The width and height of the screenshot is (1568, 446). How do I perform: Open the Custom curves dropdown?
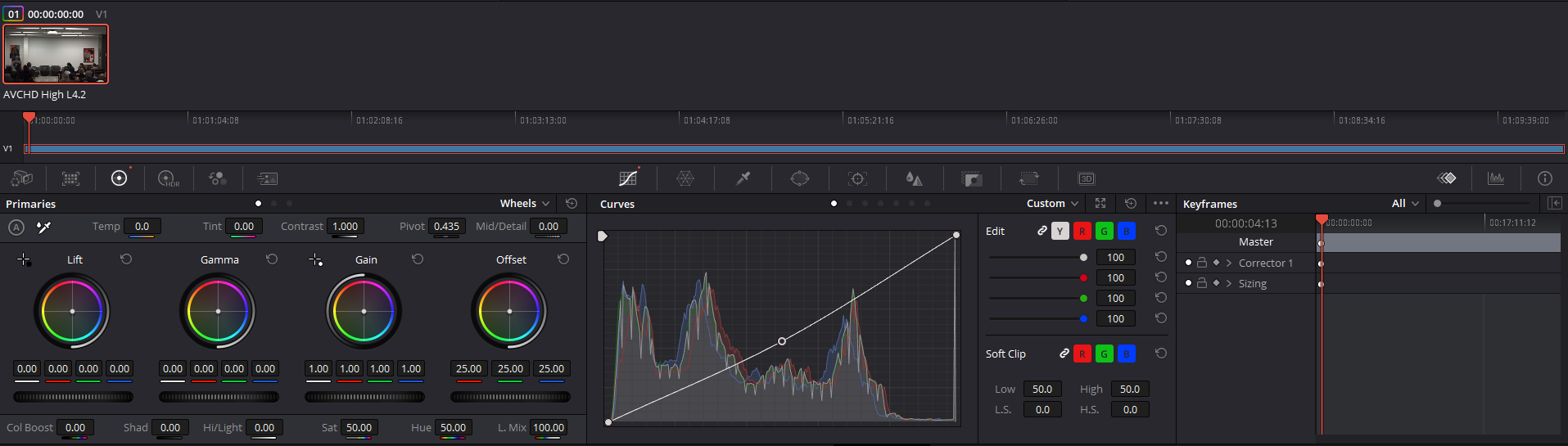(x=1052, y=204)
